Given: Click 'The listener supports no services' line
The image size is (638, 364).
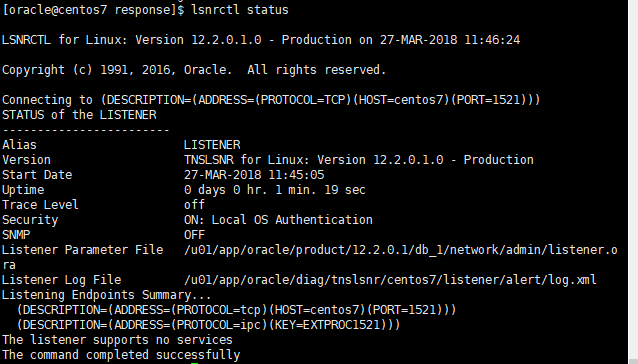Looking at the screenshot, I should [x=117, y=340].
